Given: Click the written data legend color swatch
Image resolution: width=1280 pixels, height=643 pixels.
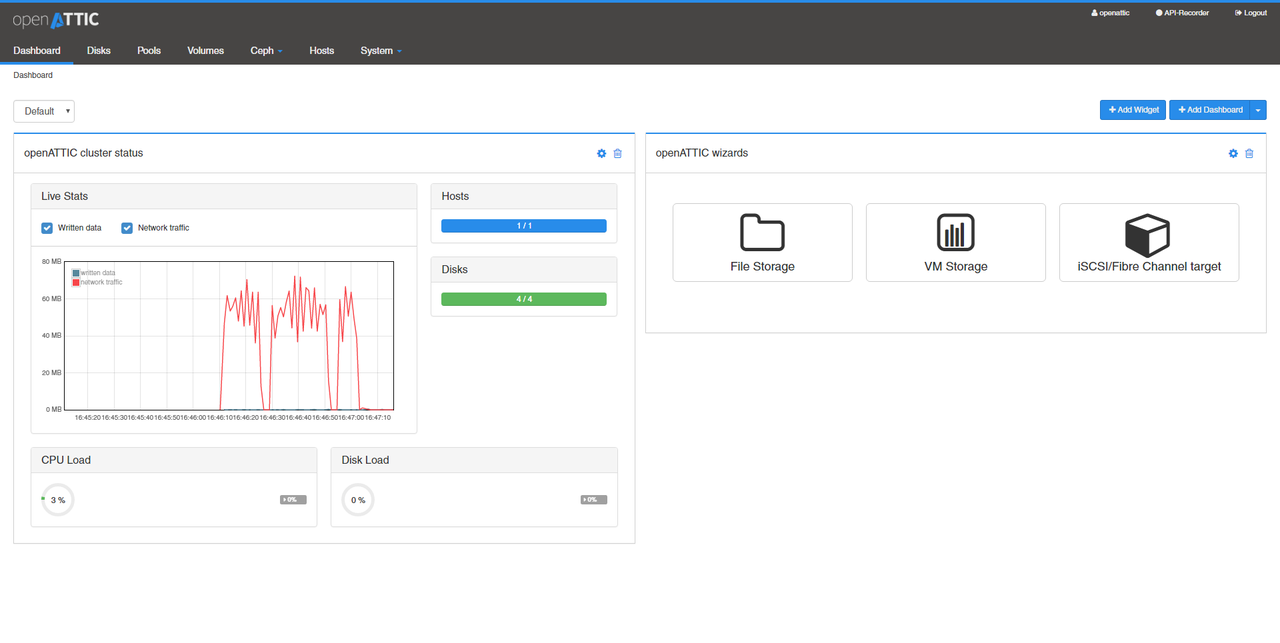Looking at the screenshot, I should pyautogui.click(x=76, y=273).
